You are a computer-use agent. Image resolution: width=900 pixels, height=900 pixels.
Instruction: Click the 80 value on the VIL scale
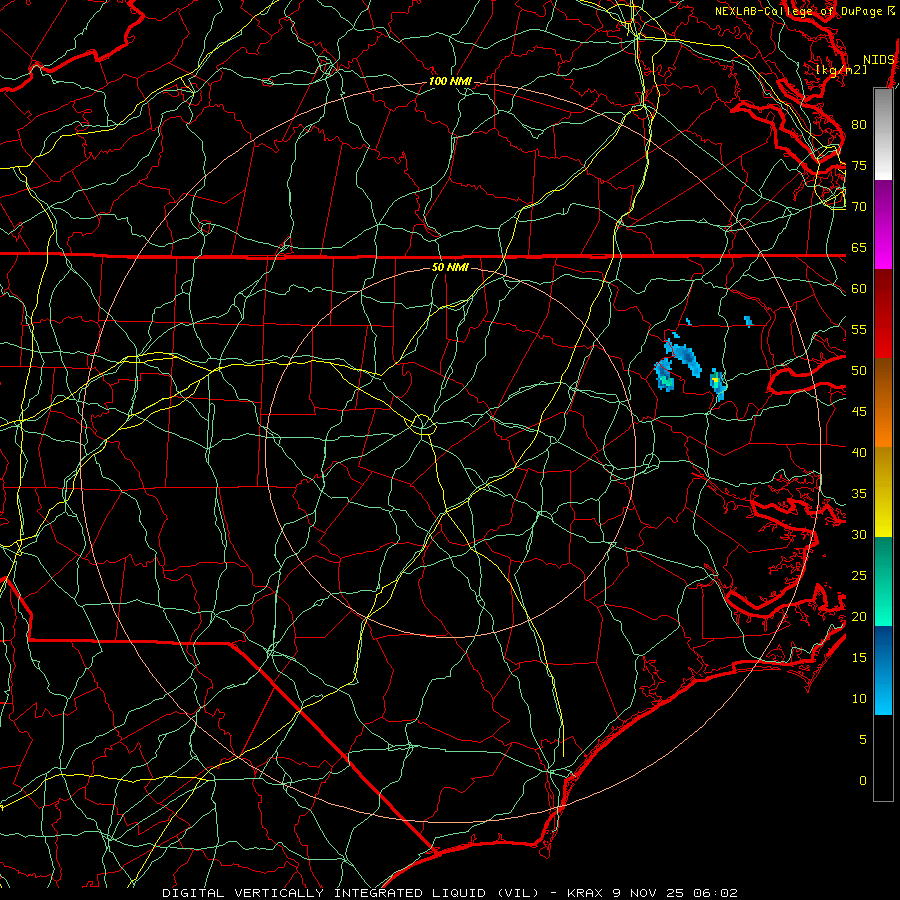[859, 125]
